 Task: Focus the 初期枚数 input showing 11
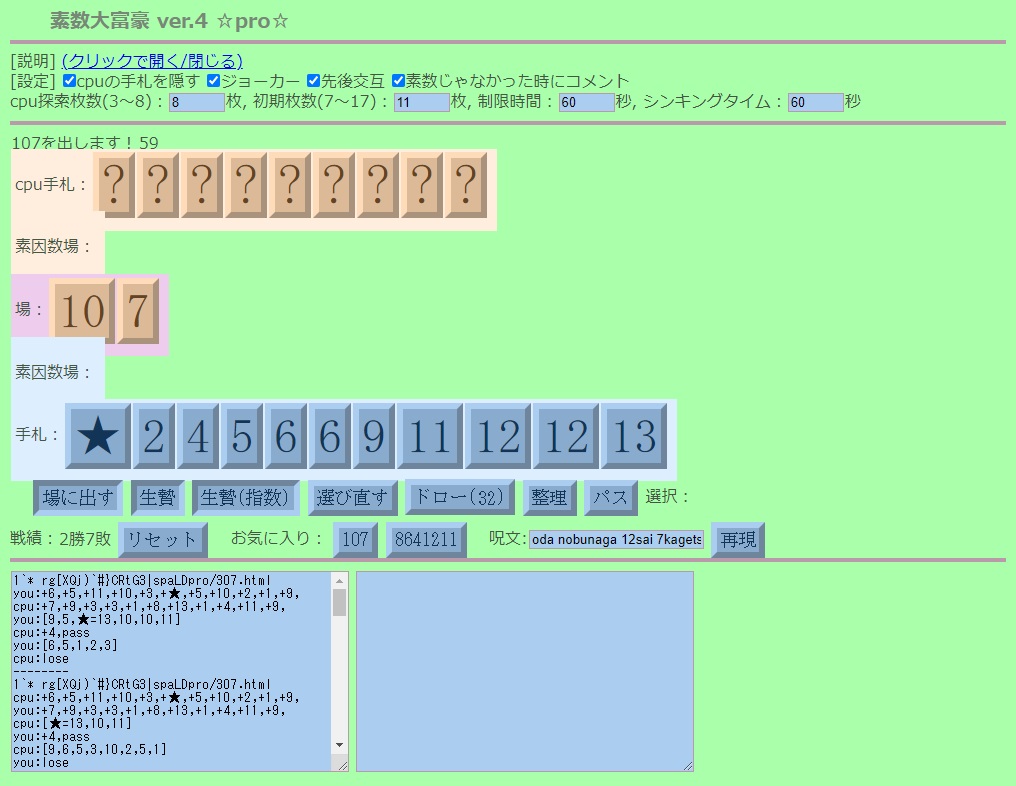(422, 102)
